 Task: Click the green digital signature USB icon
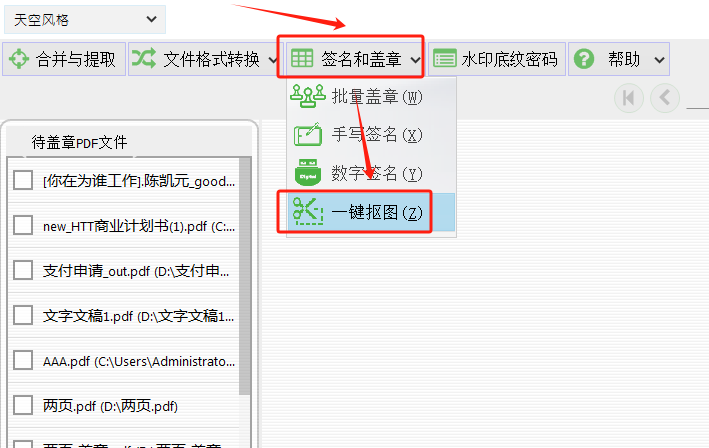(x=308, y=173)
